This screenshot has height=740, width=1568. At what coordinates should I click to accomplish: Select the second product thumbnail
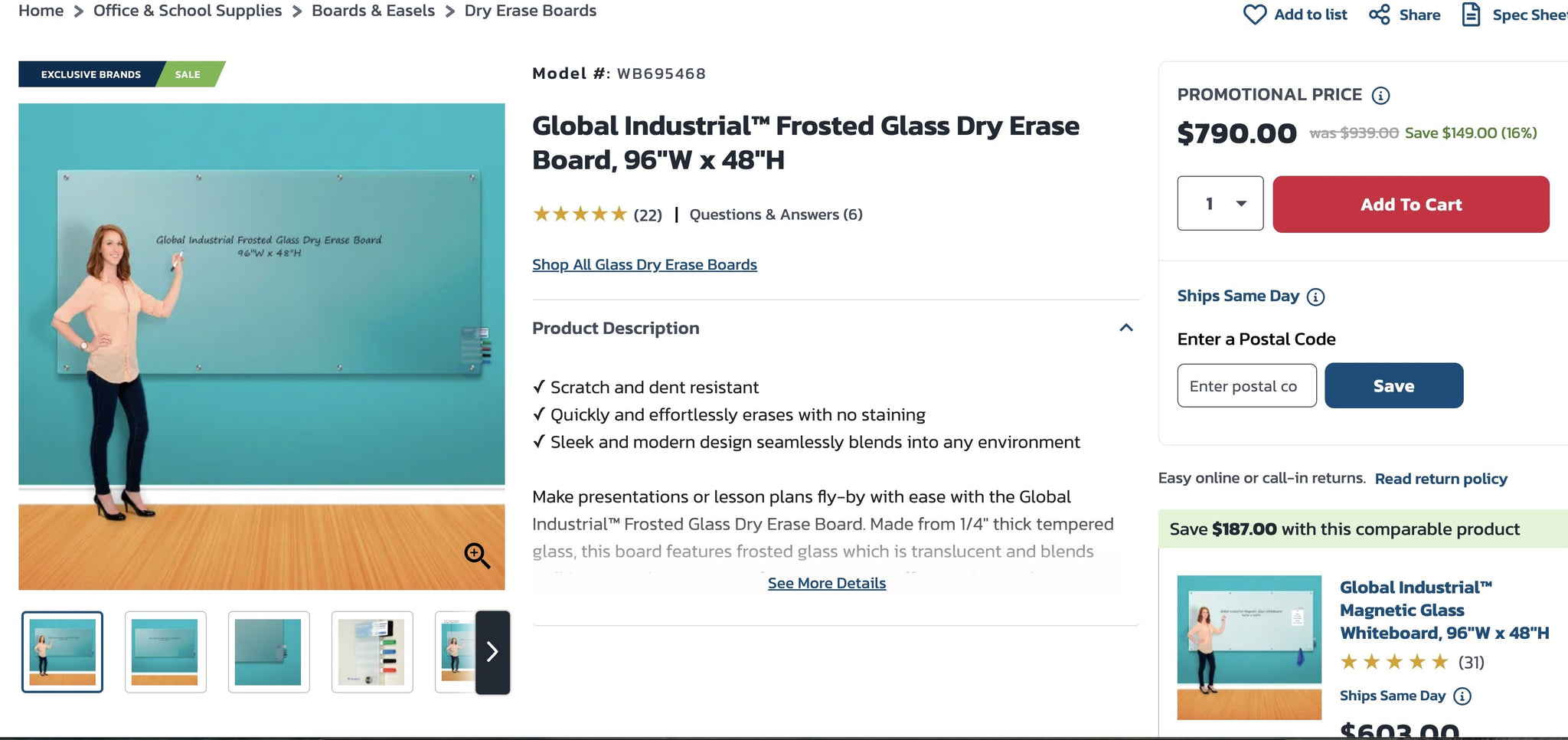pos(165,652)
